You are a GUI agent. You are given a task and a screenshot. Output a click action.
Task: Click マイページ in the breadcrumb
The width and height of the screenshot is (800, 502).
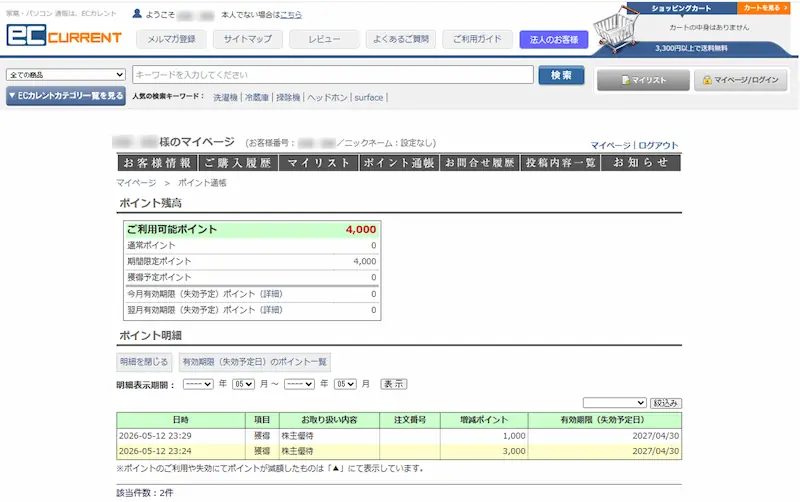136,183
